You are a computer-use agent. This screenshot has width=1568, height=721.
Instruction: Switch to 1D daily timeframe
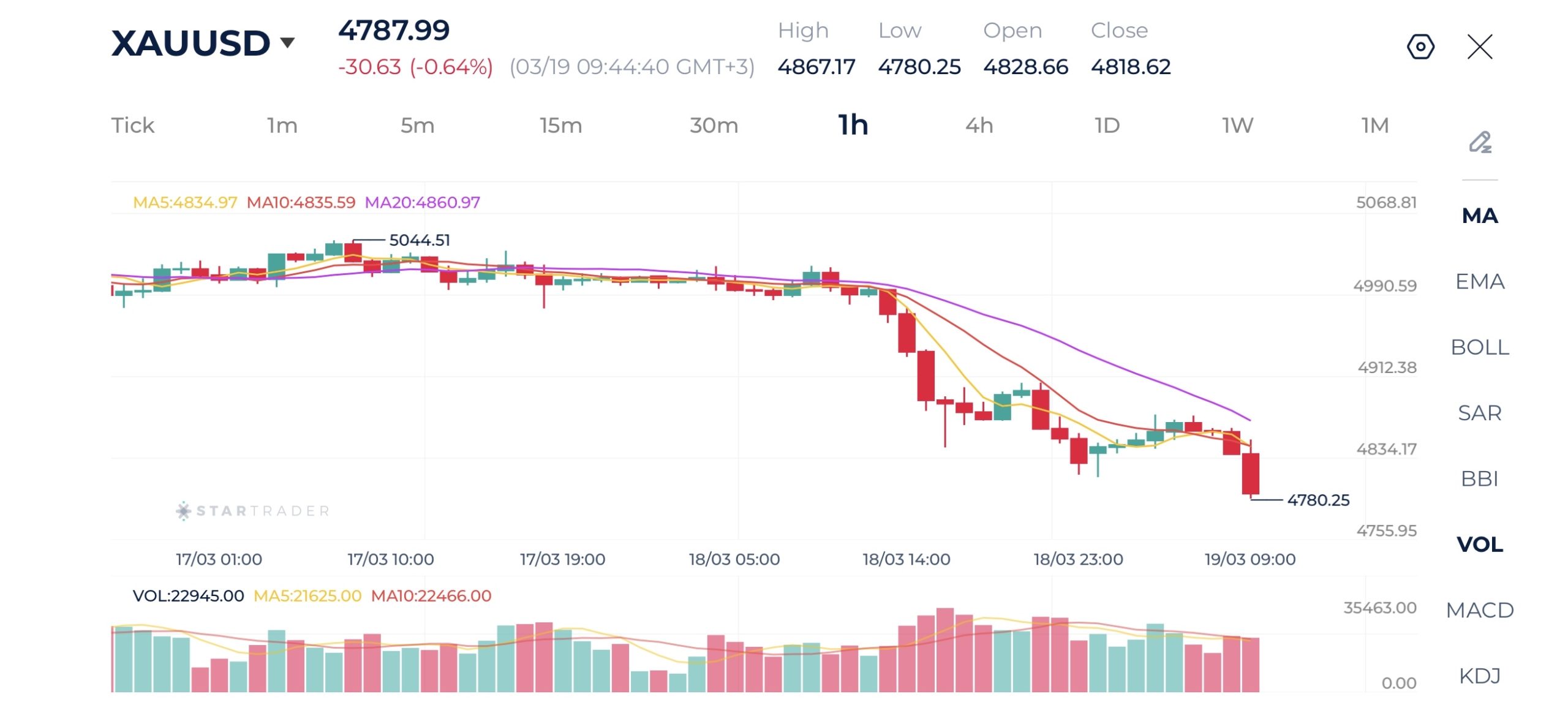[1107, 126]
